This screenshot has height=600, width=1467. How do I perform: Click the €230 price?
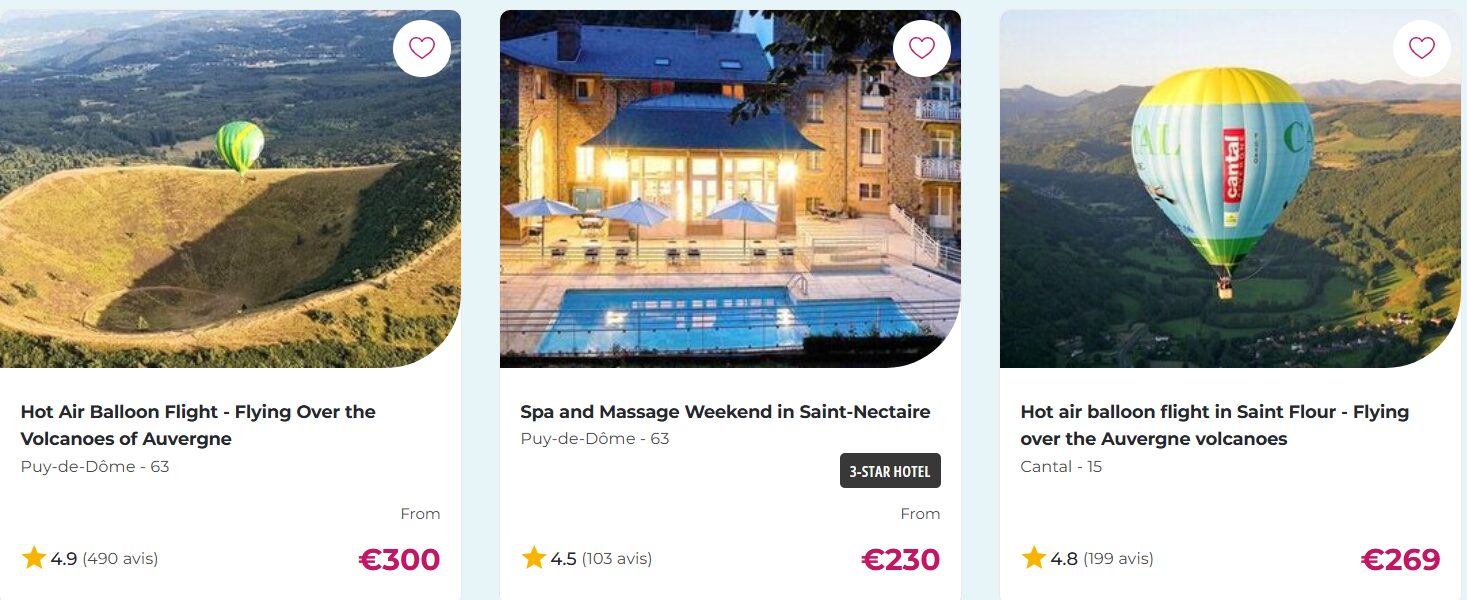point(900,560)
